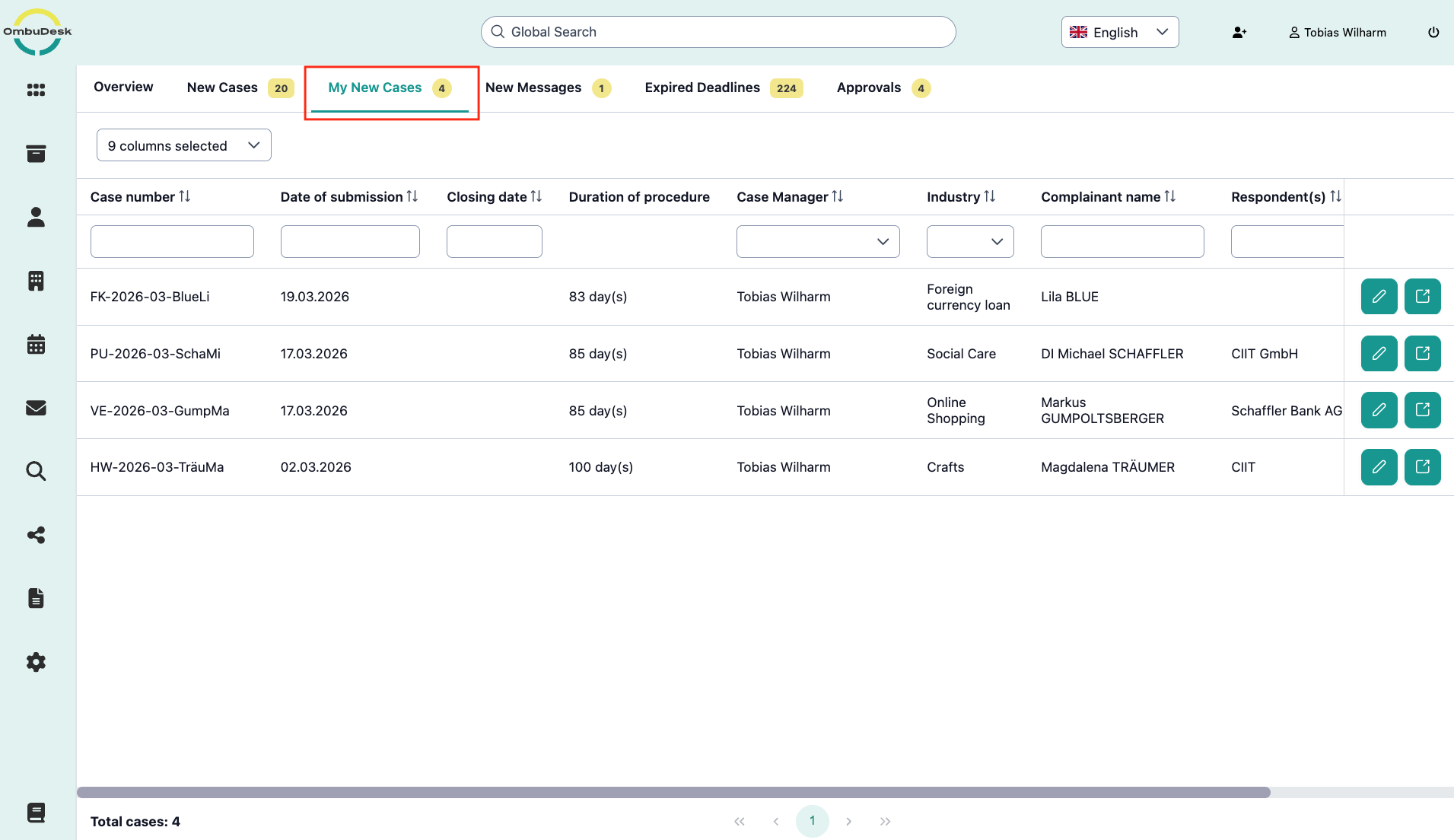Sort by Date of submission column

(412, 196)
